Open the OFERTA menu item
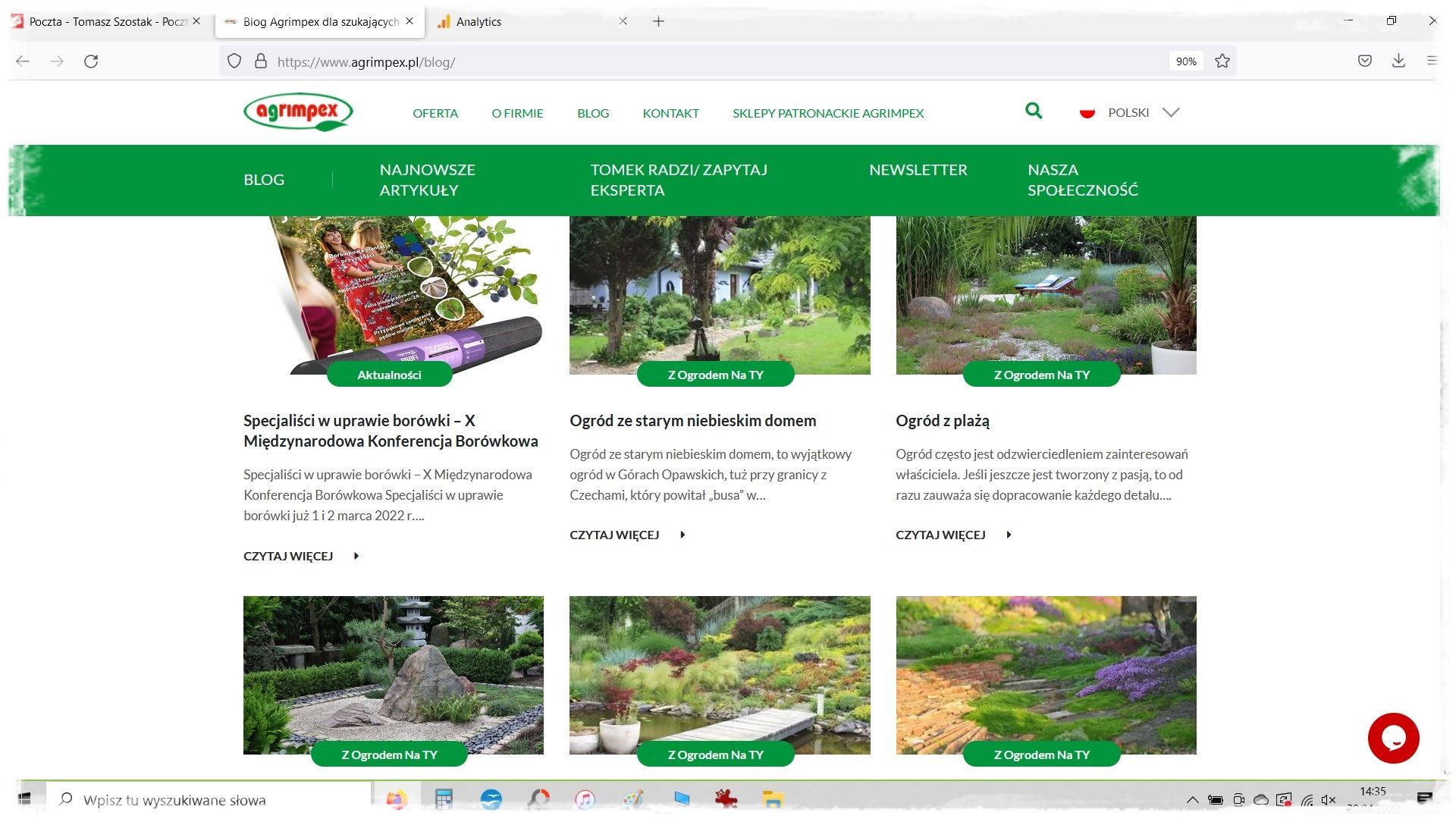Screen dimensions: 1456x819 [435, 113]
